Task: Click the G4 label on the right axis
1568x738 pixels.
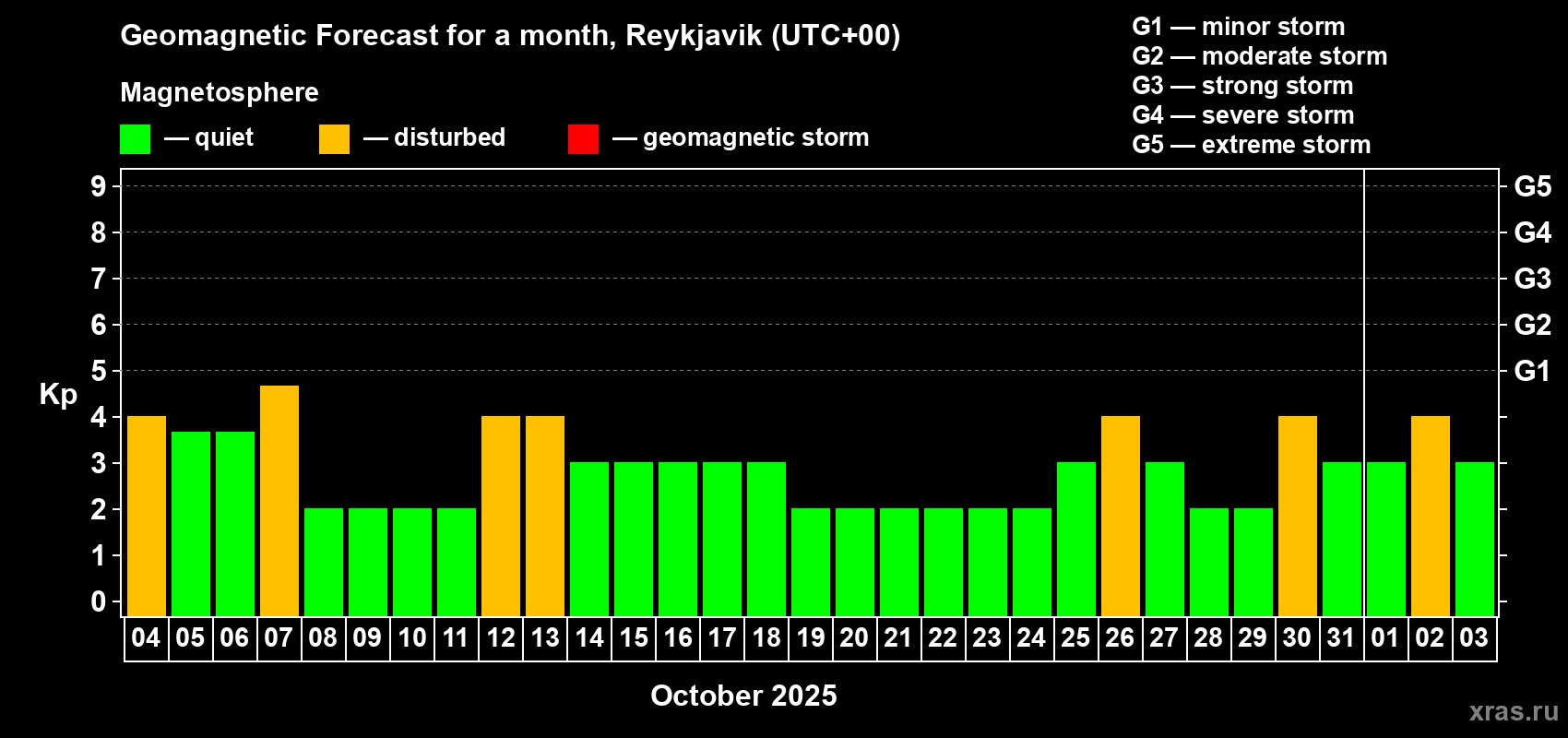Action: click(x=1533, y=232)
